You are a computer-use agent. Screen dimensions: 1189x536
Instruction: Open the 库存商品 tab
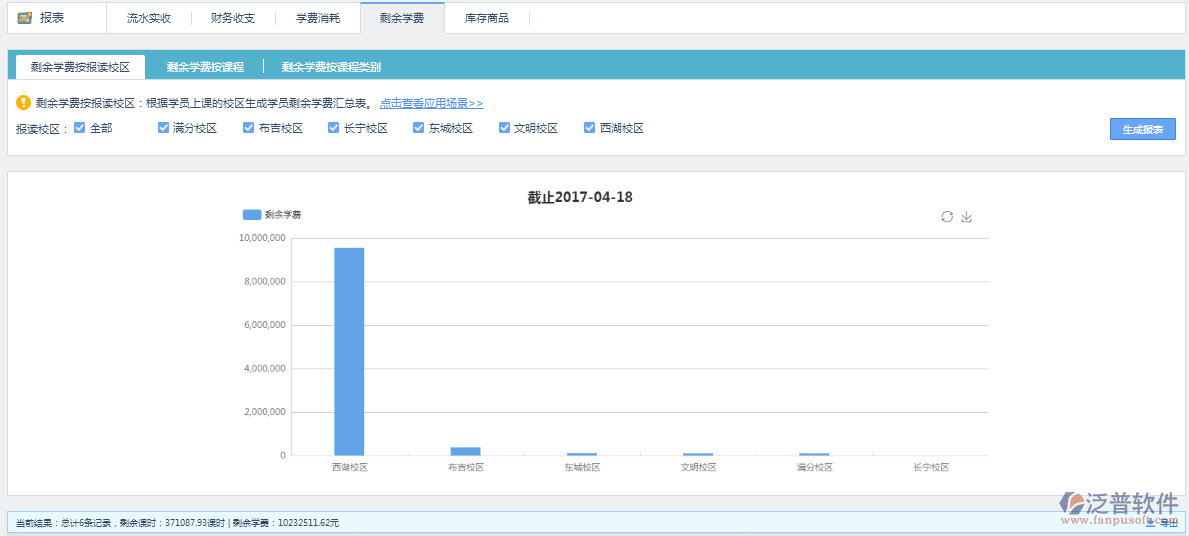pos(487,18)
